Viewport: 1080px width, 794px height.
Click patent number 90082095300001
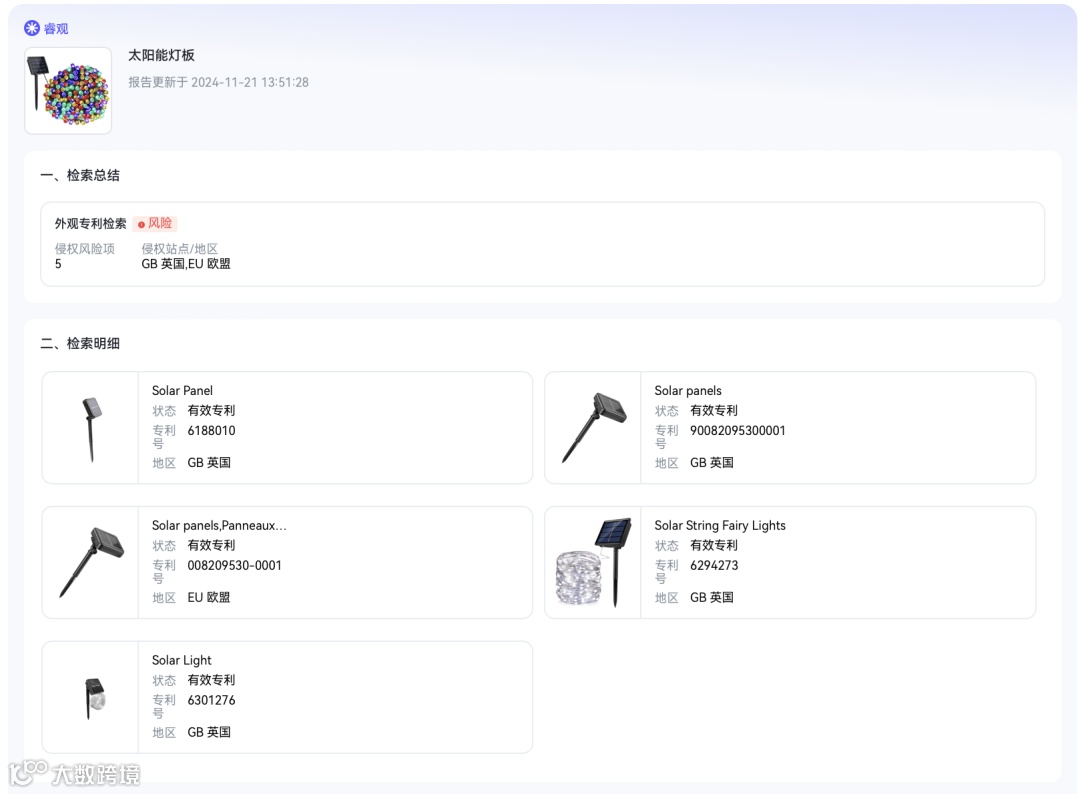pyautogui.click(x=738, y=430)
